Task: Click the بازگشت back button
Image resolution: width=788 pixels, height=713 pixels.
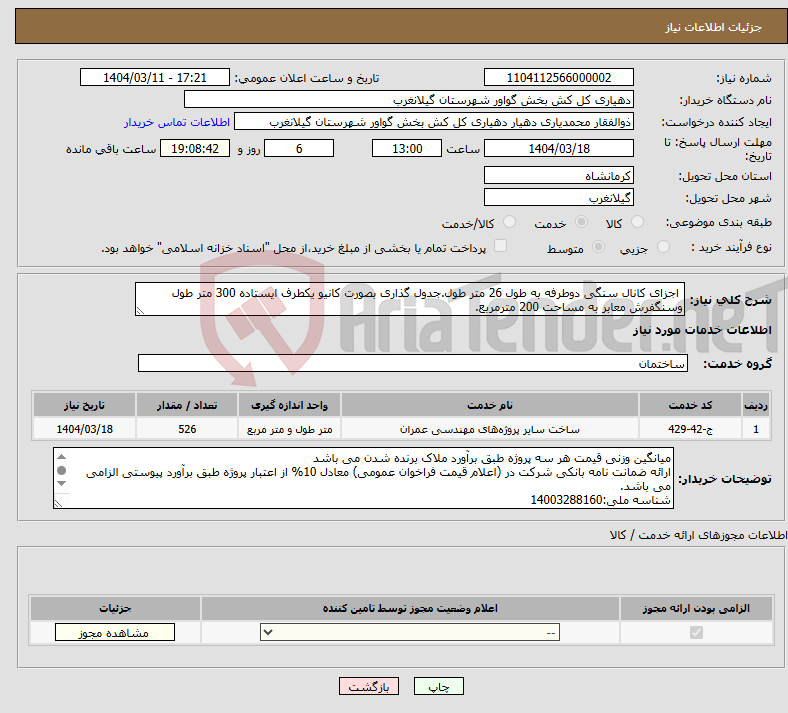Action: coord(369,686)
